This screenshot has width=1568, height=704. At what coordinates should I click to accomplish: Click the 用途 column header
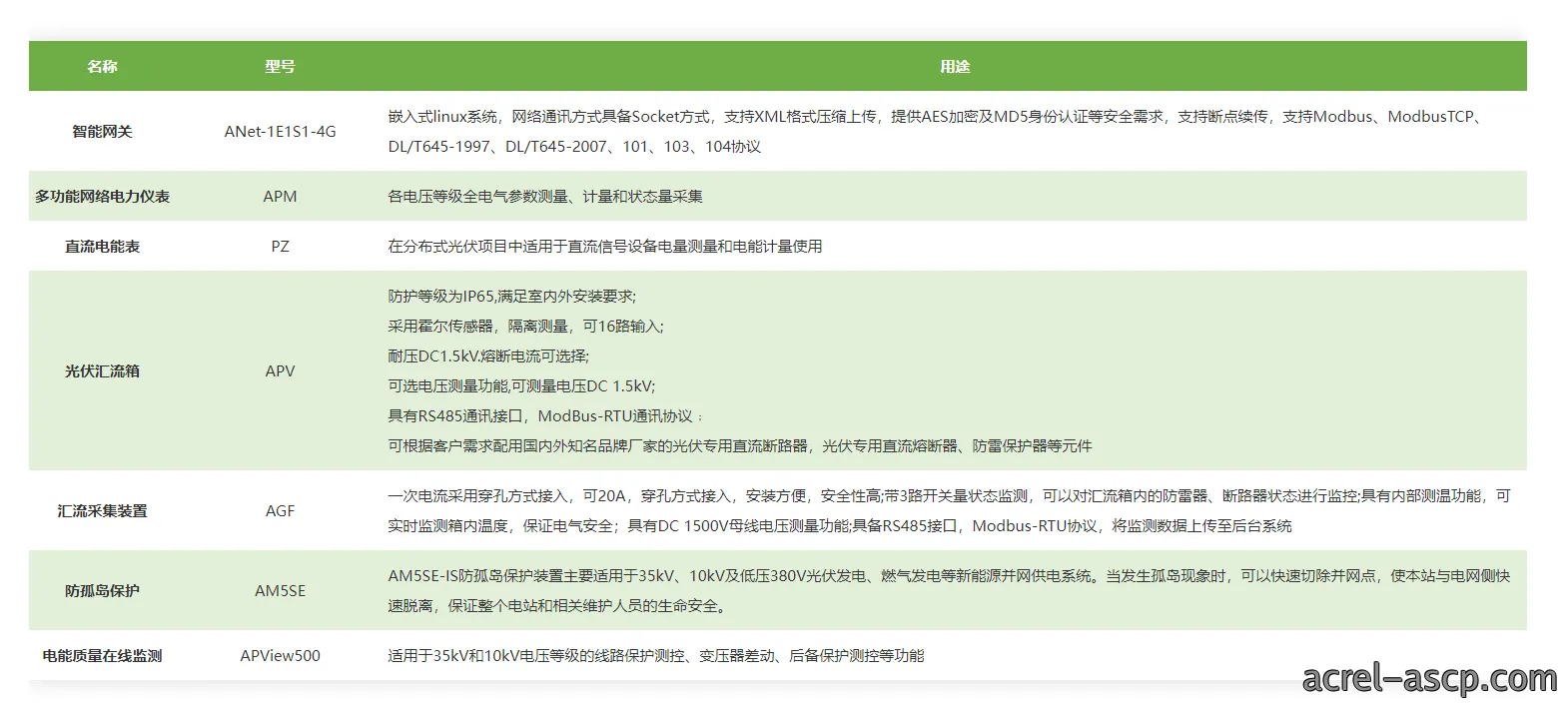point(955,66)
